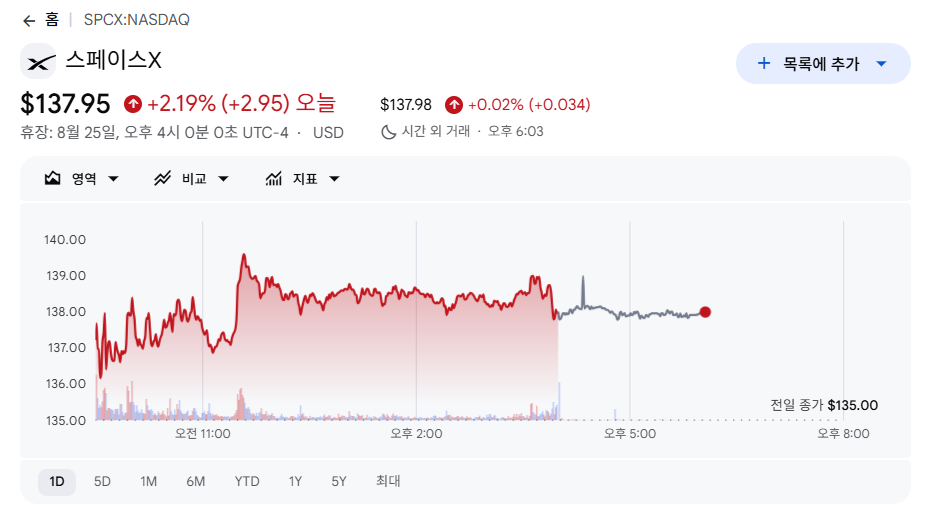Expand the 목록에 추가 dropdown arrow
Screen dimensions: 928x505
[x=881, y=63]
